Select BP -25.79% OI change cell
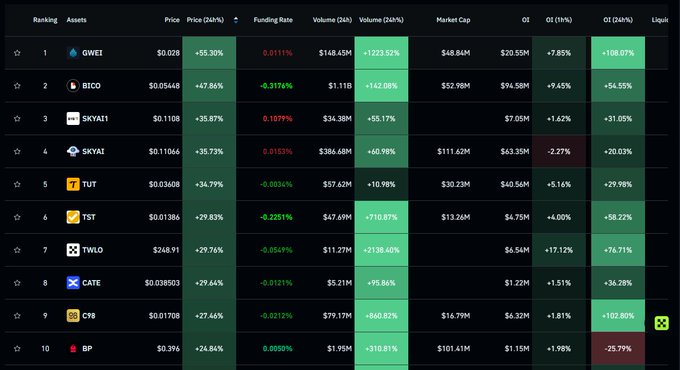 tap(618, 348)
